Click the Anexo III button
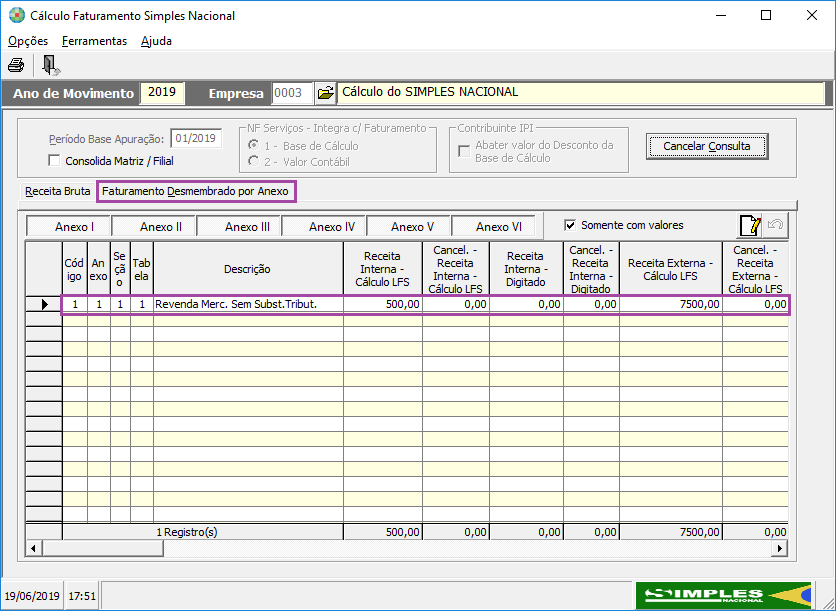Screen dimensions: 836x611 coord(239,227)
